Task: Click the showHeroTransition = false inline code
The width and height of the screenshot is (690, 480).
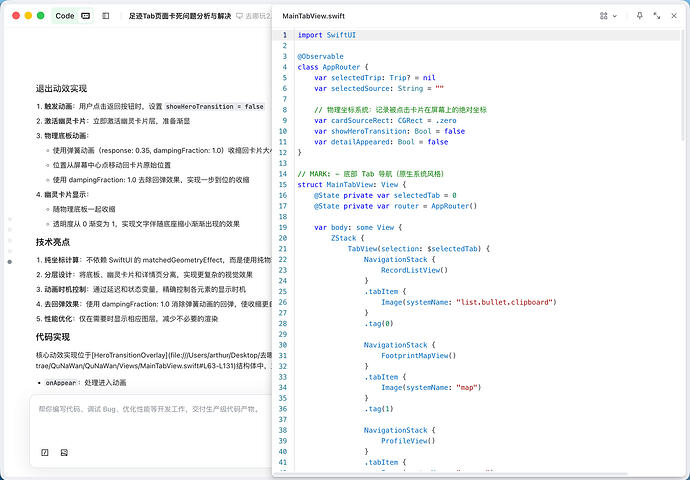Action: click(x=215, y=106)
